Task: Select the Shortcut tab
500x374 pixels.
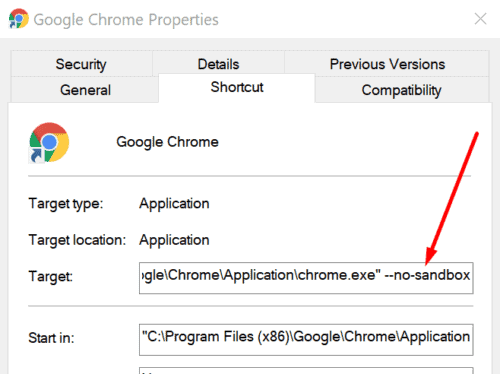Action: pos(237,87)
